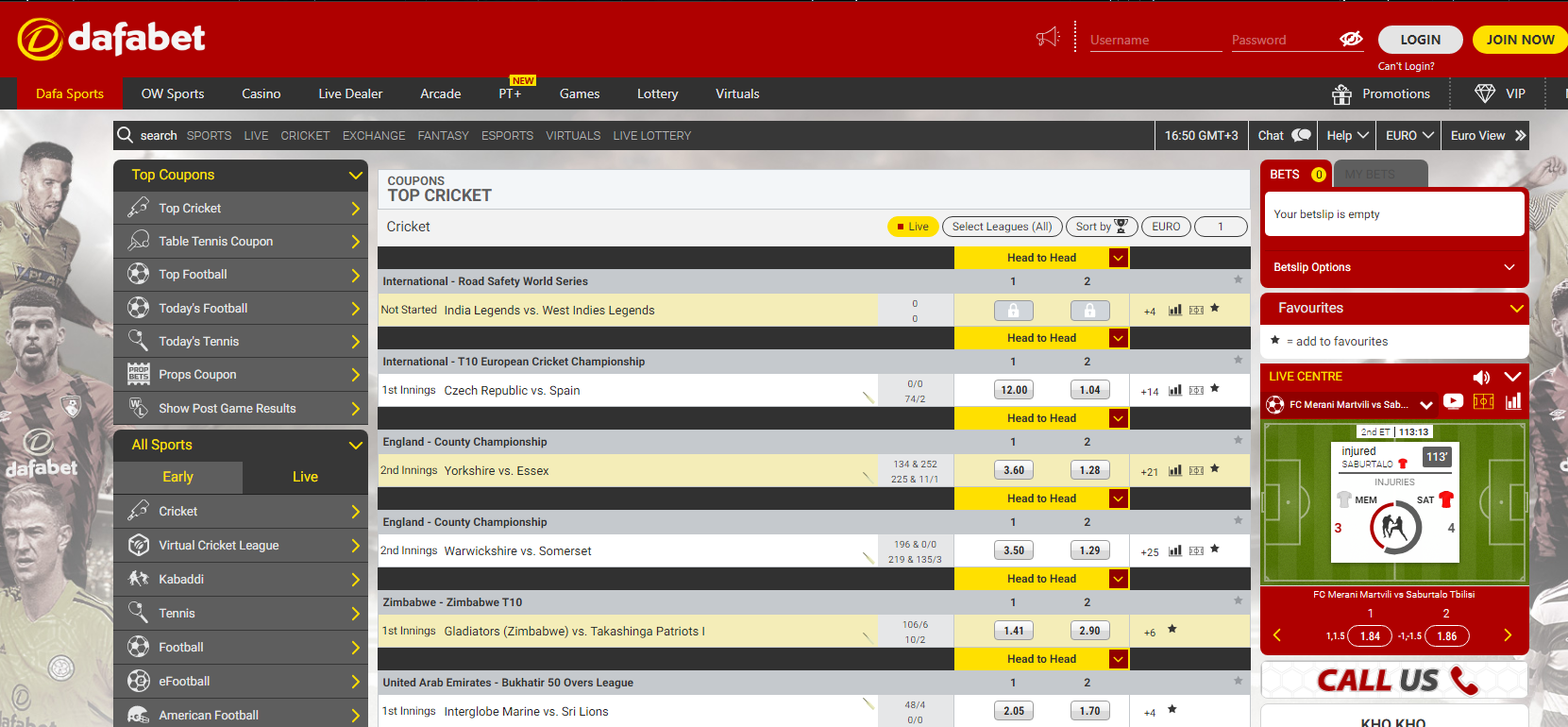Open Show Post Game Results
1568x727 pixels.
pyautogui.click(x=241, y=409)
